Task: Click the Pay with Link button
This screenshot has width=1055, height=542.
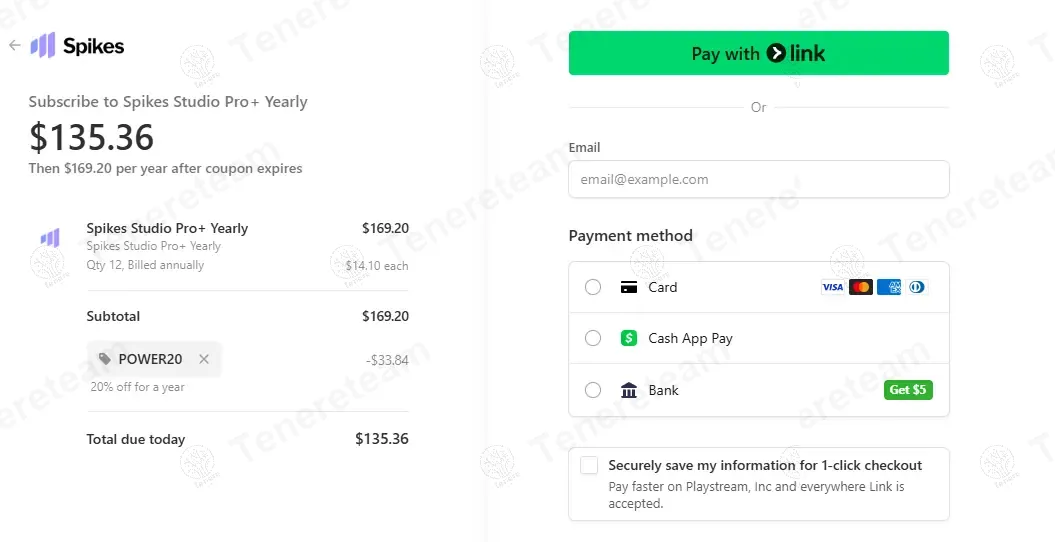Action: coord(758,53)
